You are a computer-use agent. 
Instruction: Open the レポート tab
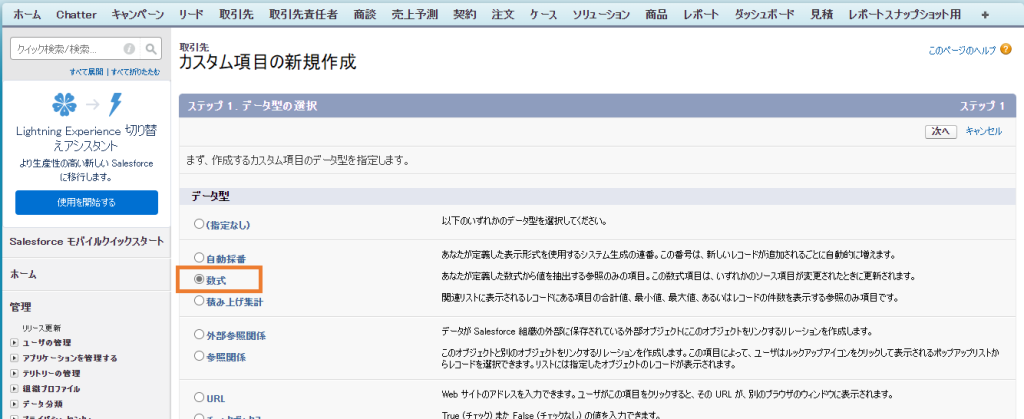point(701,14)
